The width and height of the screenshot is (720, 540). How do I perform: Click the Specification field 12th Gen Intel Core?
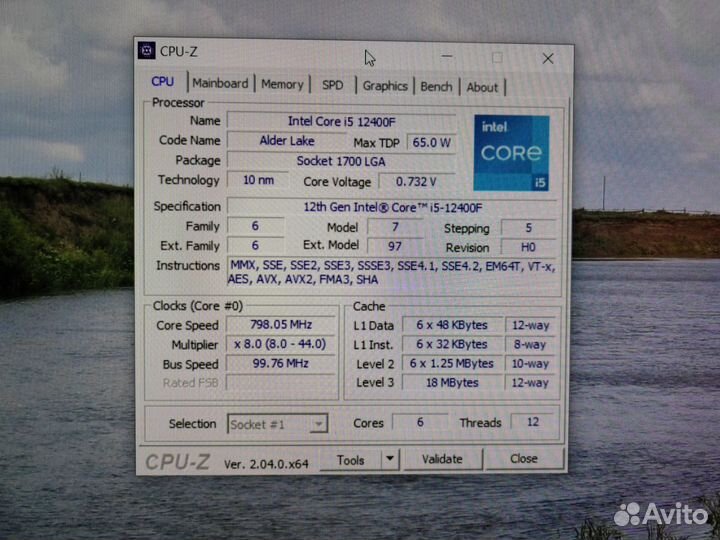(x=393, y=207)
